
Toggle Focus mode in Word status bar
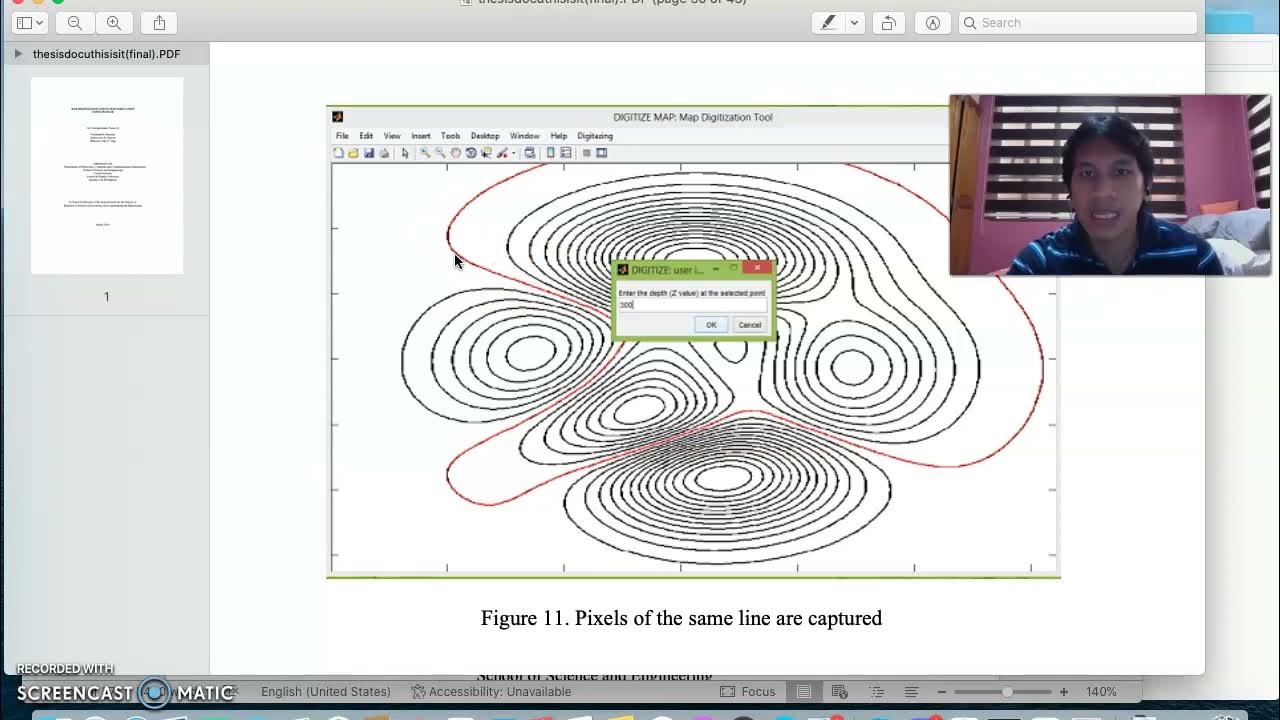point(747,692)
